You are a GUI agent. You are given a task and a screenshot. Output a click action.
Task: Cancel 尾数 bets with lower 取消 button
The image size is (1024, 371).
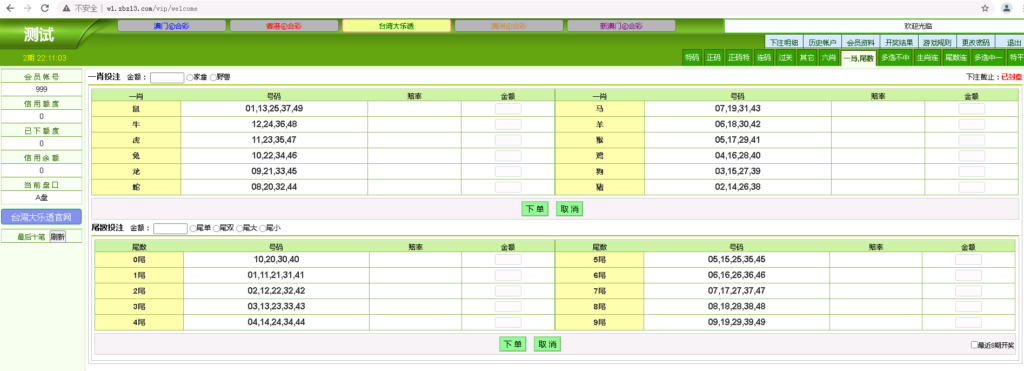(x=547, y=344)
